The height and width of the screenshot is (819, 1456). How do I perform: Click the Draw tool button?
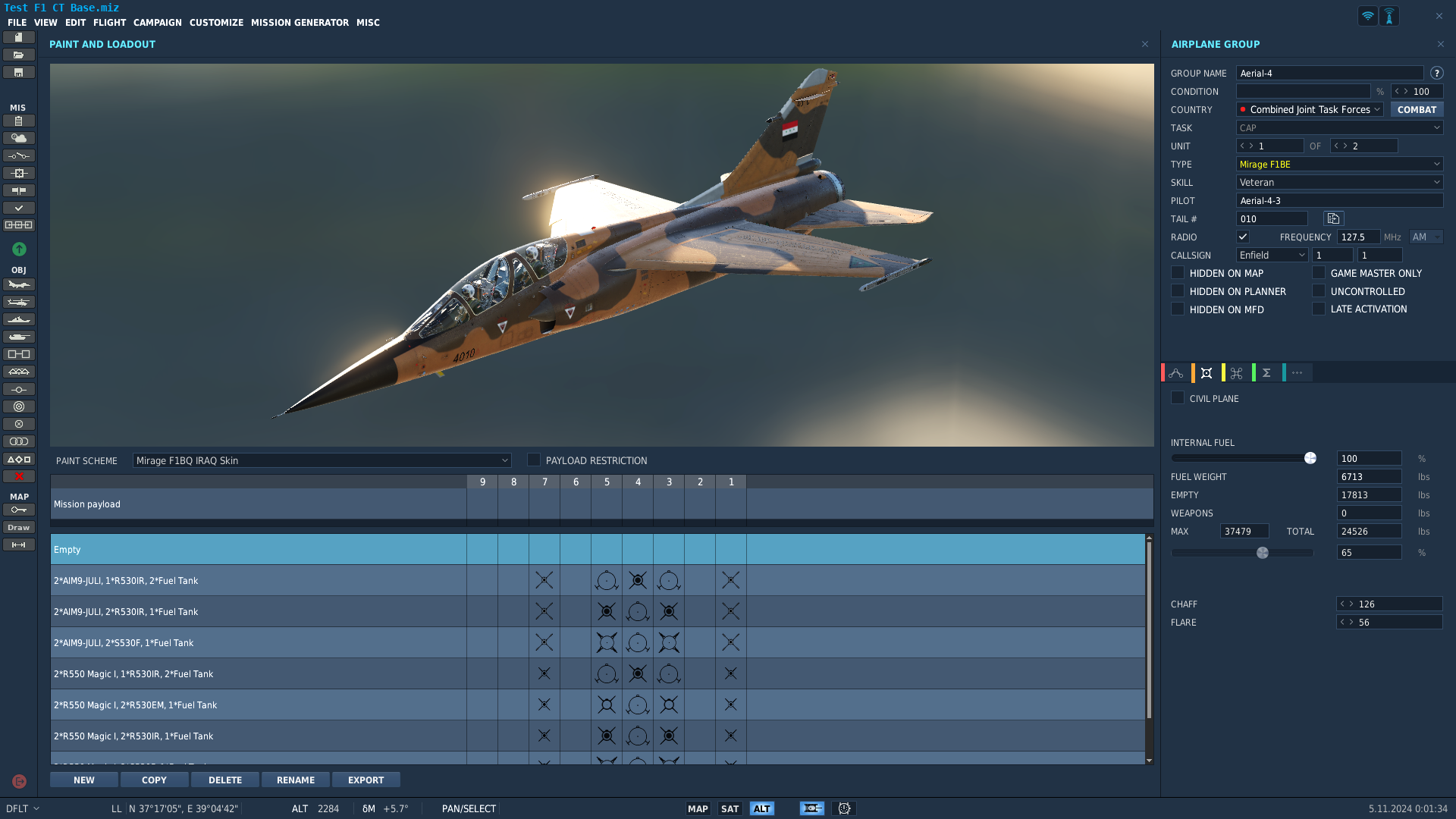[x=19, y=527]
